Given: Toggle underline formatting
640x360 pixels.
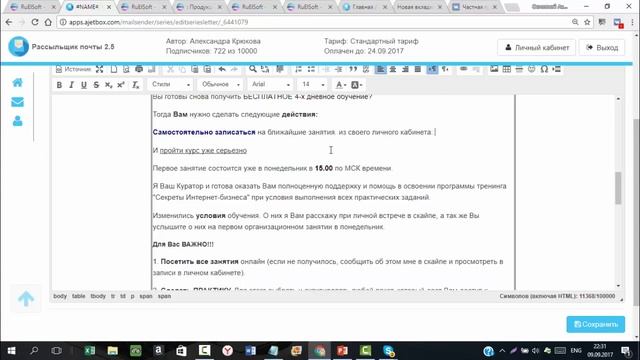Looking at the screenshot, I should 84,85.
